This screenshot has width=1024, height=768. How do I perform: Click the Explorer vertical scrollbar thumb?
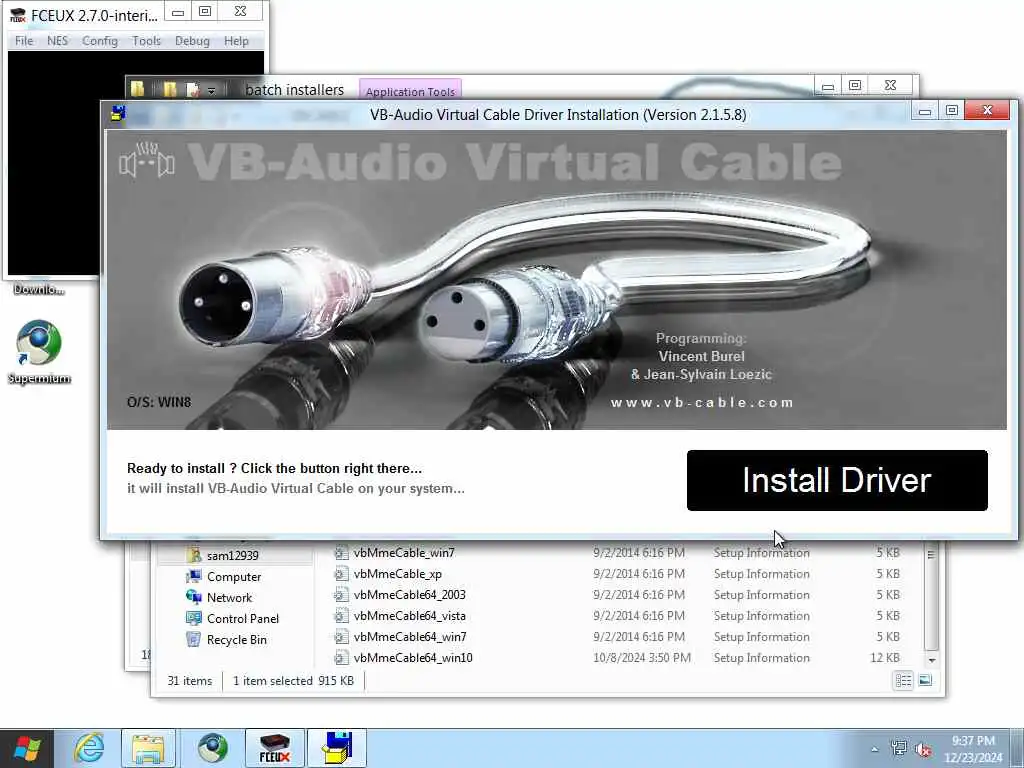[x=931, y=596]
